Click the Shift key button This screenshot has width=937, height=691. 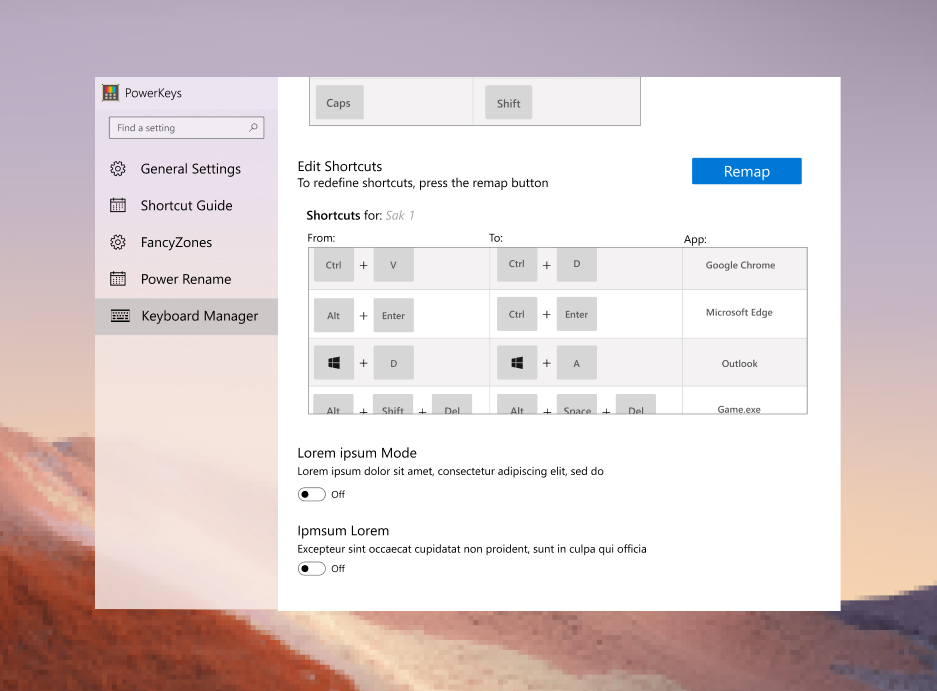(507, 102)
